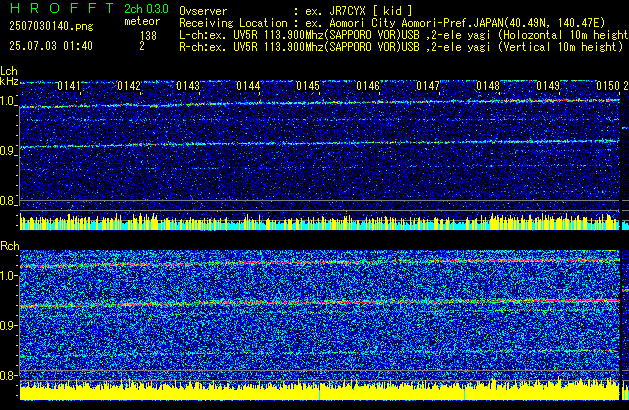Image resolution: width=629 pixels, height=410 pixels.
Task: Click the HROFFT title text
Action: [x=62, y=8]
